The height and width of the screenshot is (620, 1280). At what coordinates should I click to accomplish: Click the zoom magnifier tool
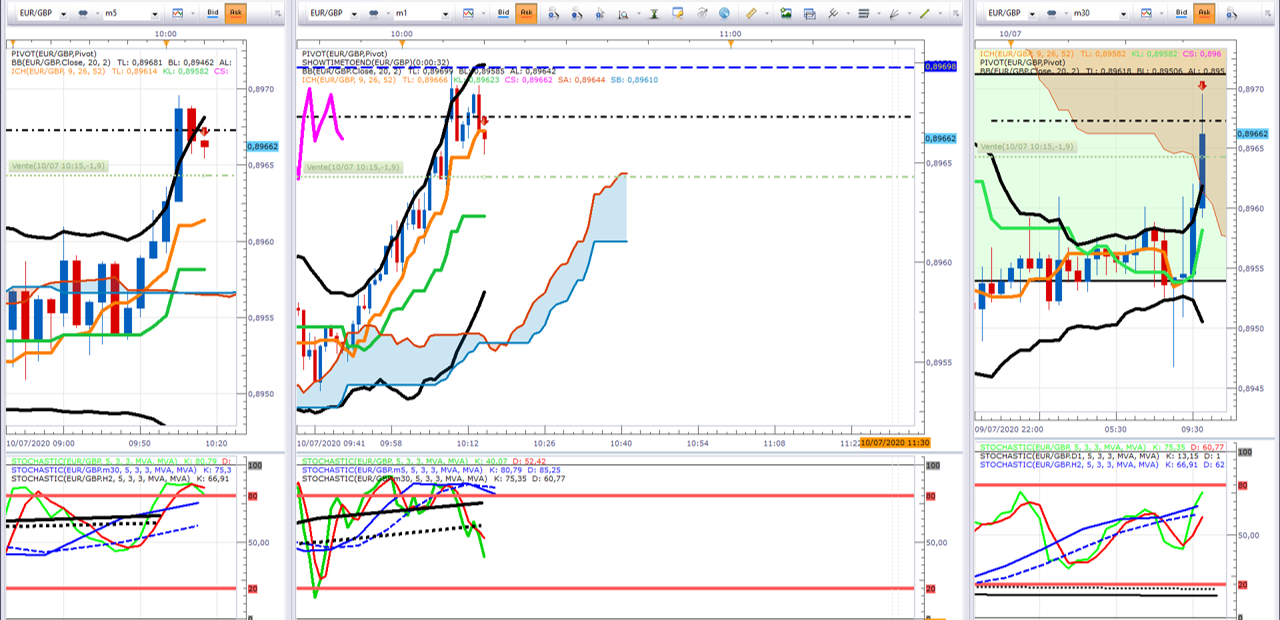623,15
